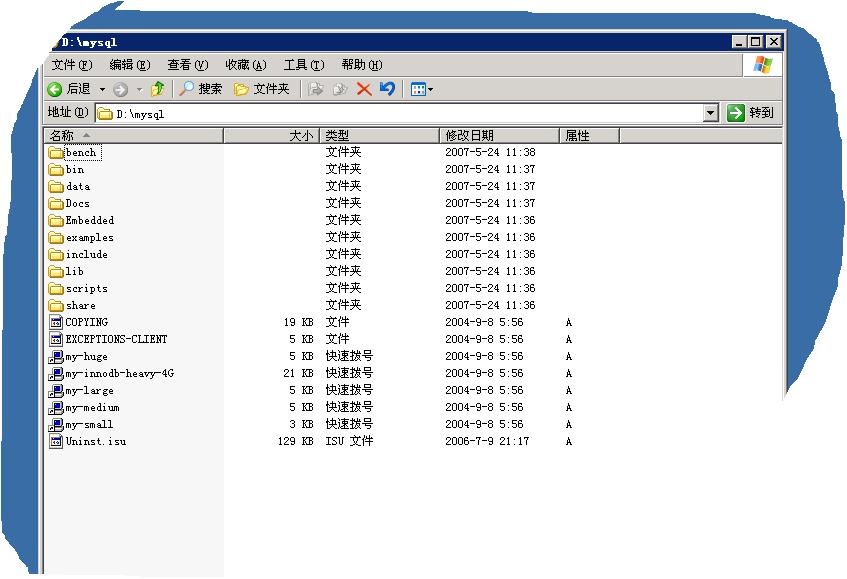Viewport: 847px width, 579px height.
Task: Open the 编辑(E) menu
Action: click(x=130, y=65)
